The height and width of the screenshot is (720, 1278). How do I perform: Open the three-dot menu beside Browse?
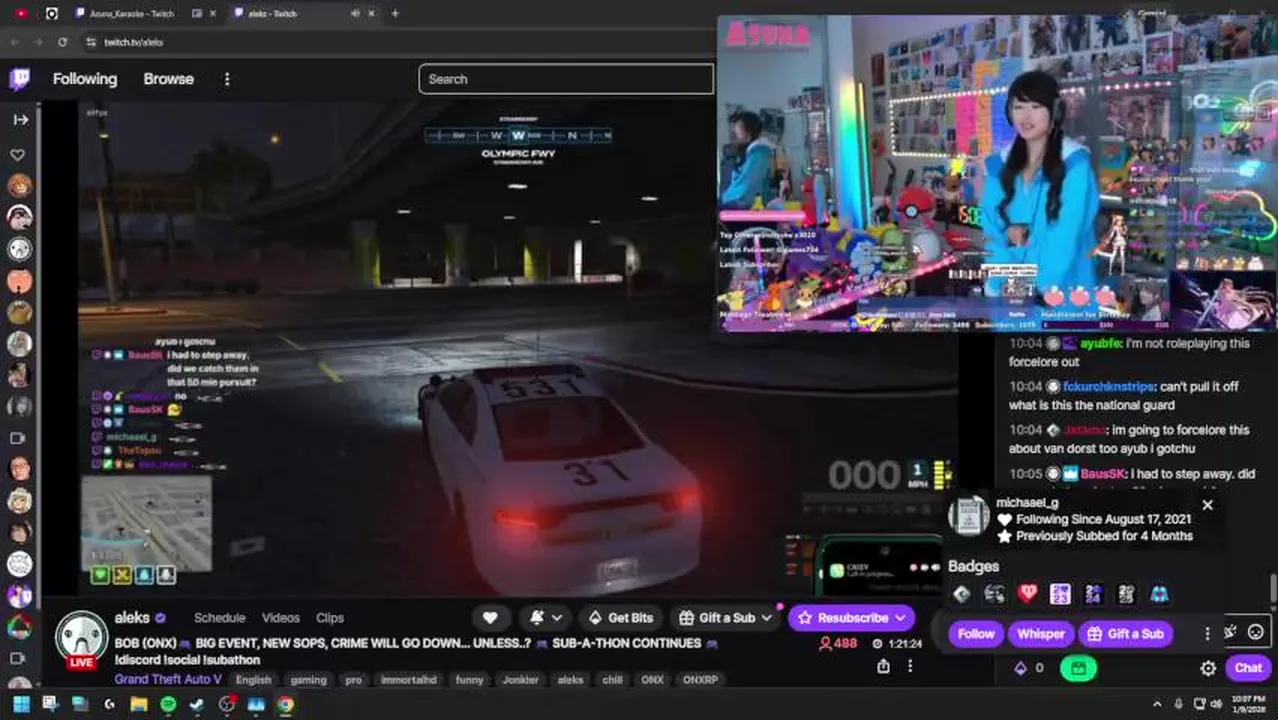coord(227,79)
